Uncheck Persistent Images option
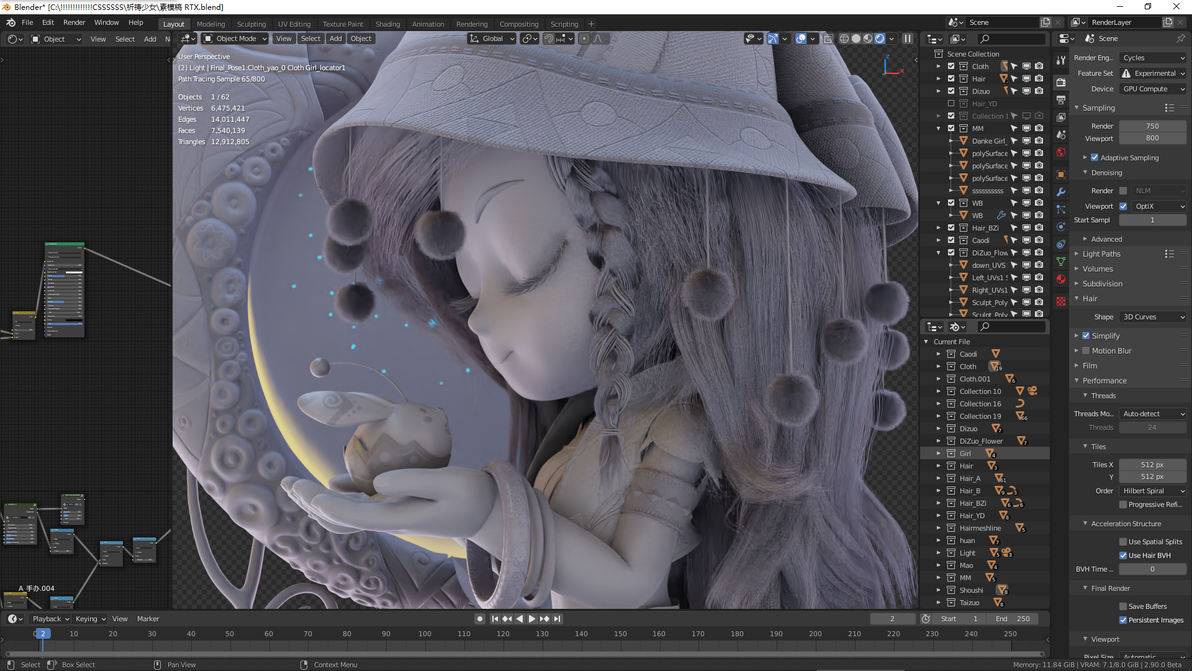 [1123, 620]
